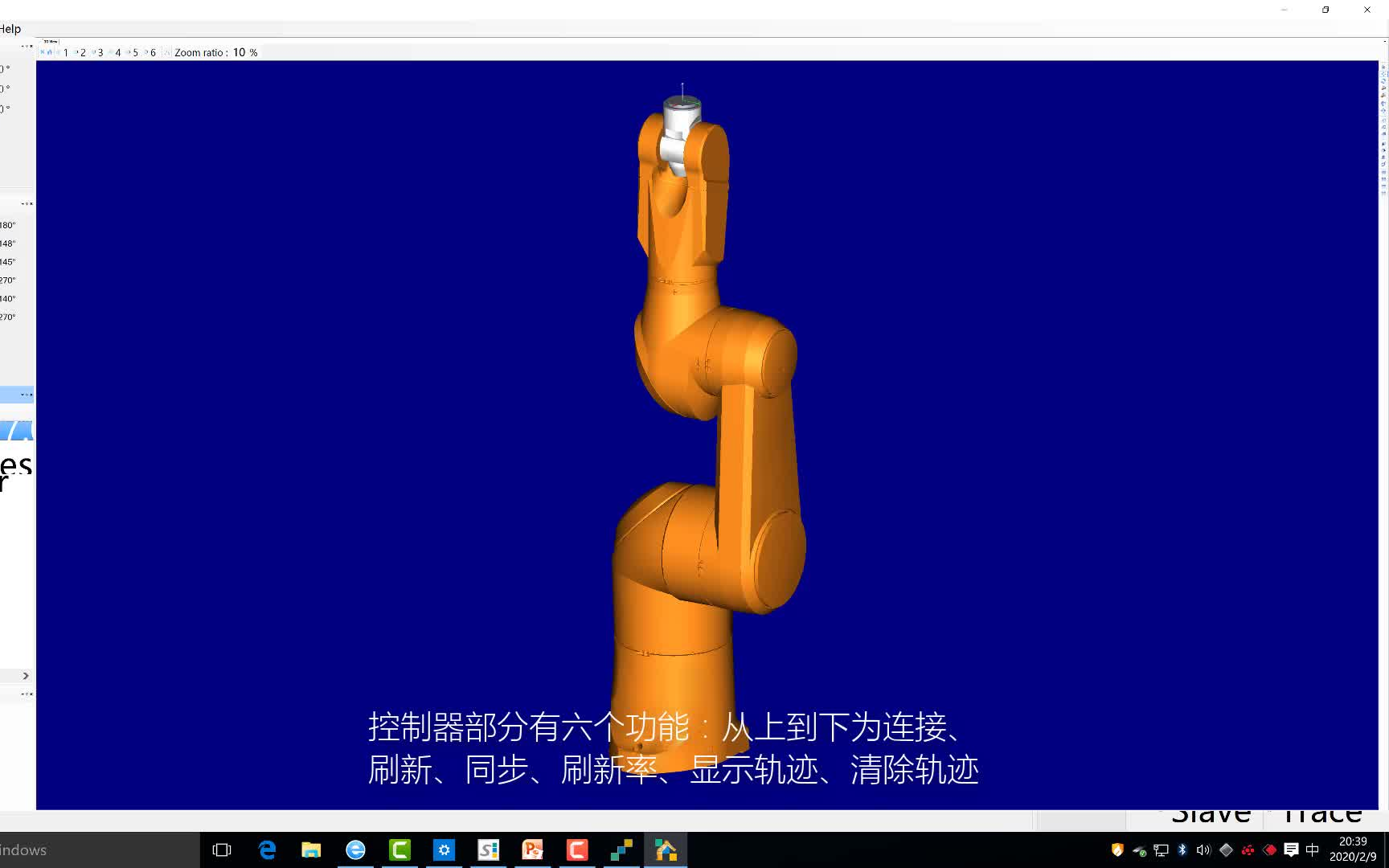
Task: Open the action center notifications icon
Action: tap(1291, 850)
